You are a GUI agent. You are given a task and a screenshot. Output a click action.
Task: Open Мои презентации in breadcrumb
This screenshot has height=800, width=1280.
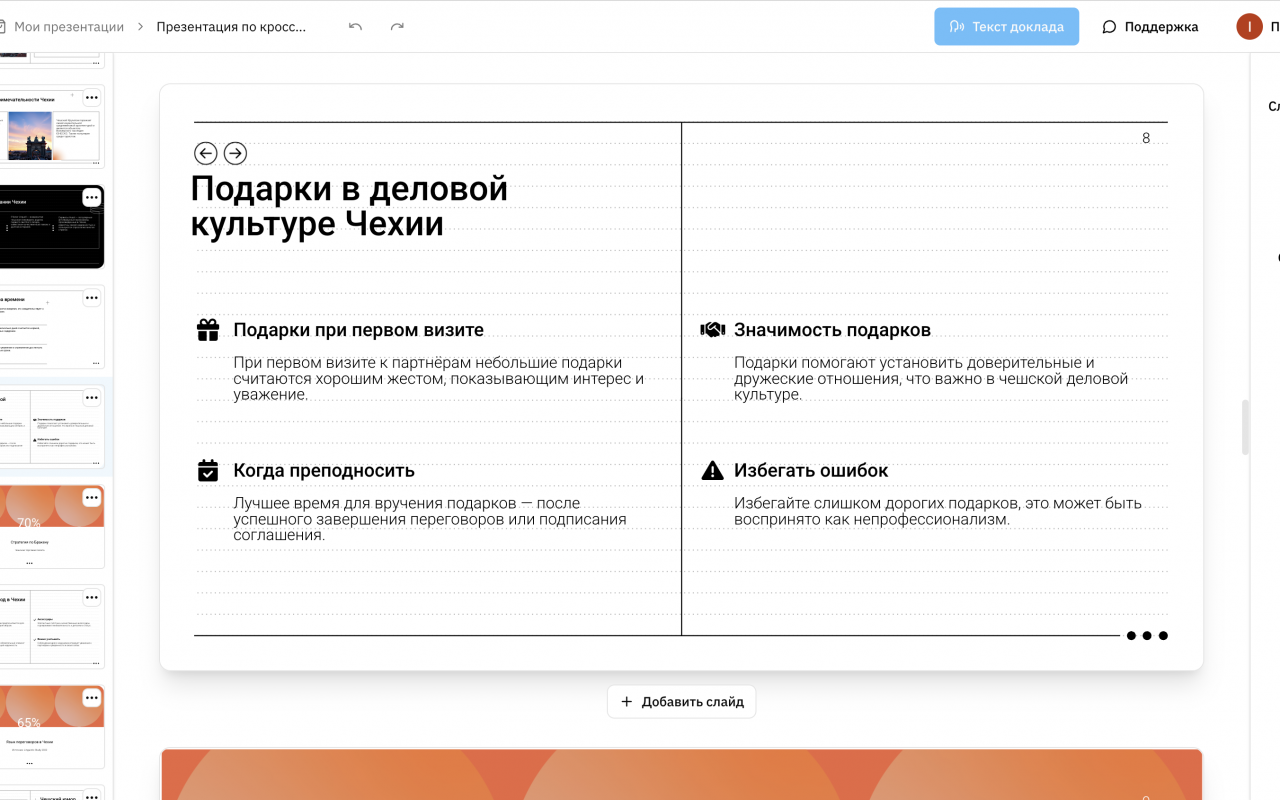pyautogui.click(x=69, y=27)
